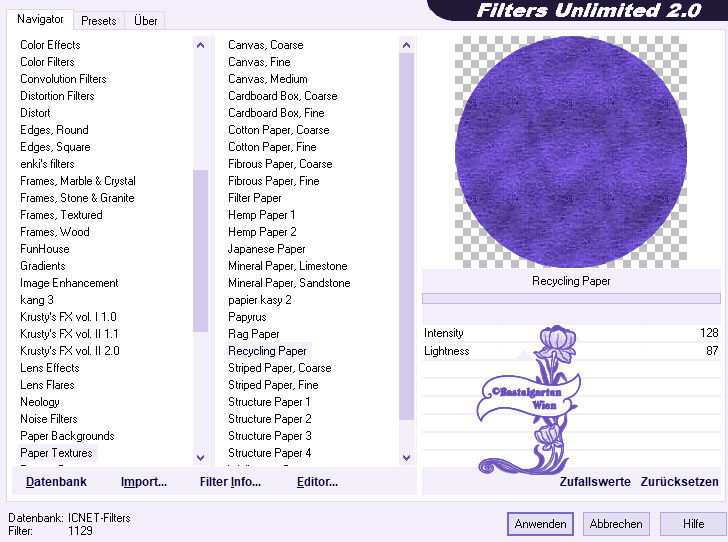The height and width of the screenshot is (542, 728).
Task: Select the Navigator tab
Action: [x=40, y=20]
